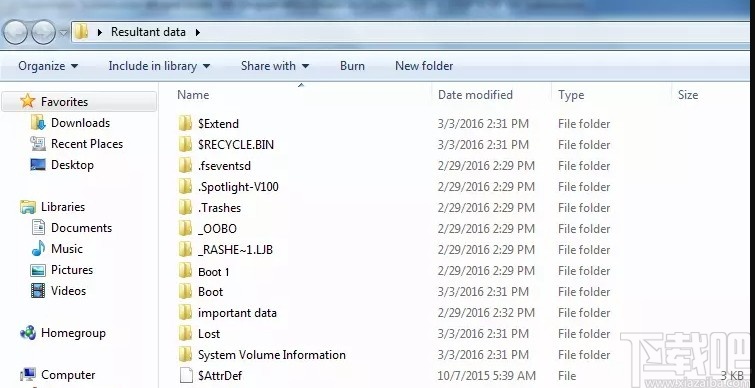
Task: Select the _RASHE~1.LJB folder
Action: 235,250
